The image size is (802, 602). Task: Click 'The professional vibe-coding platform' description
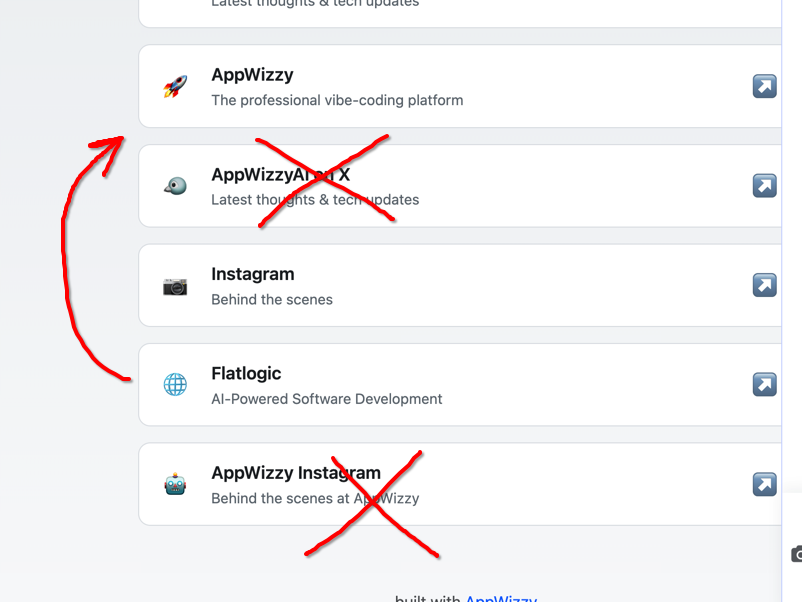(337, 100)
